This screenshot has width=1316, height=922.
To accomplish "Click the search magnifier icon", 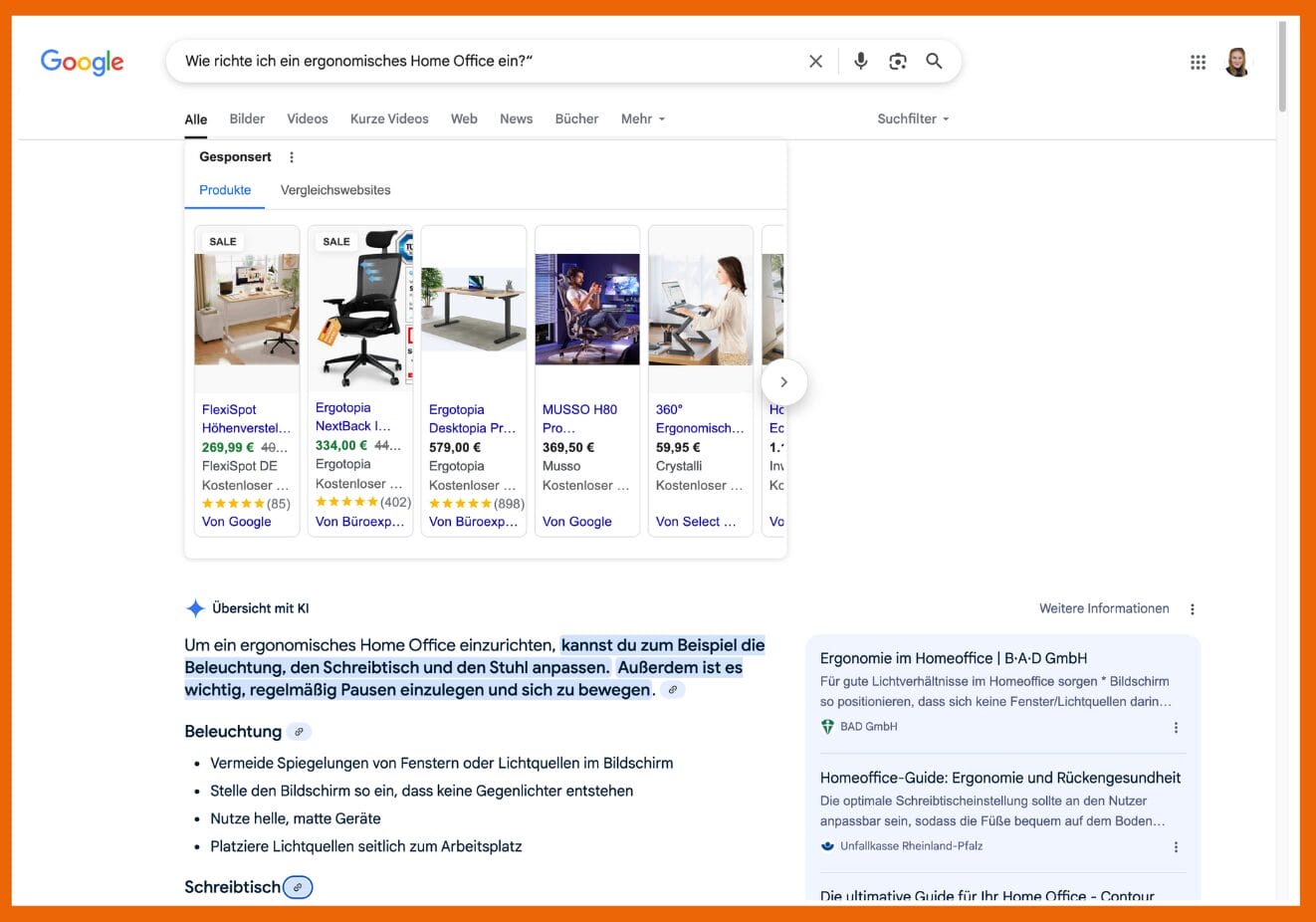I will click(x=934, y=61).
